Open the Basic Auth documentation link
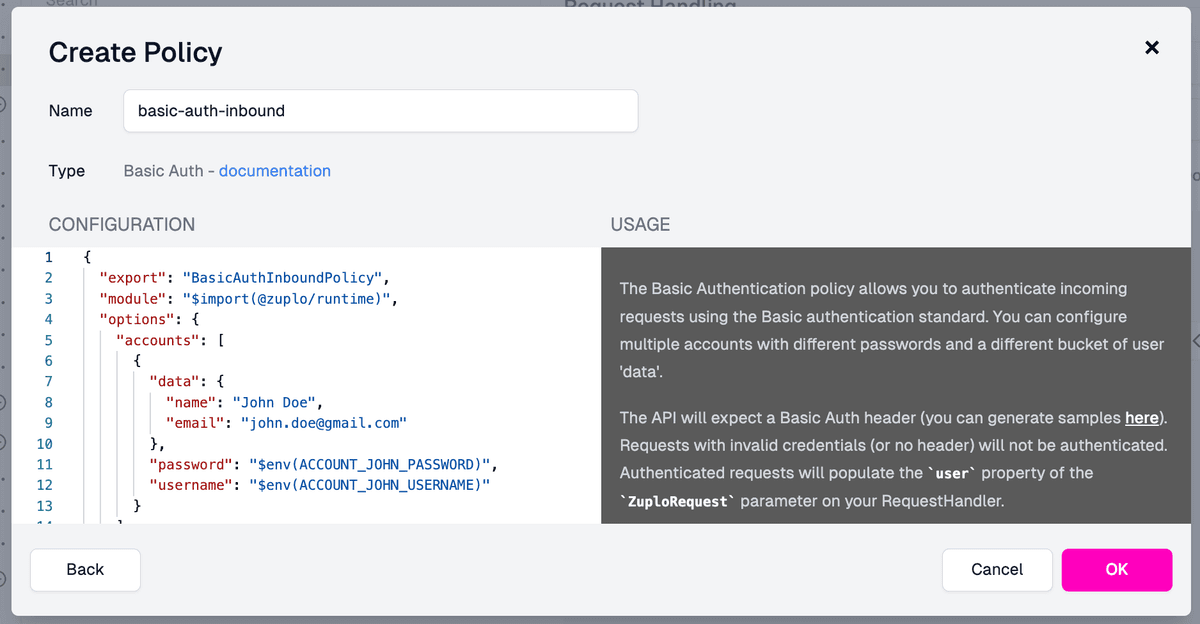 click(x=274, y=170)
